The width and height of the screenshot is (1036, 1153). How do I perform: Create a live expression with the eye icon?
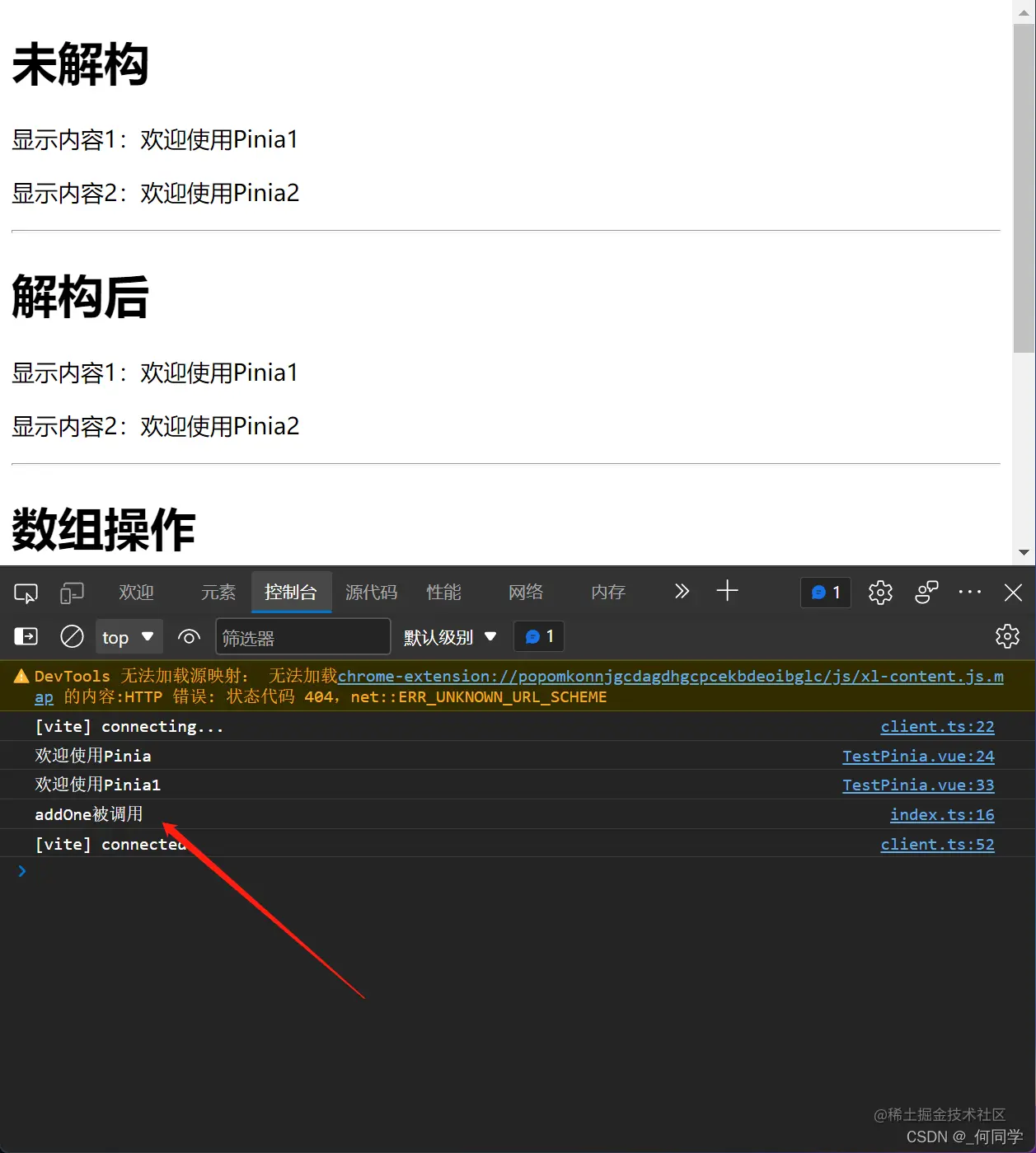pyautogui.click(x=189, y=636)
